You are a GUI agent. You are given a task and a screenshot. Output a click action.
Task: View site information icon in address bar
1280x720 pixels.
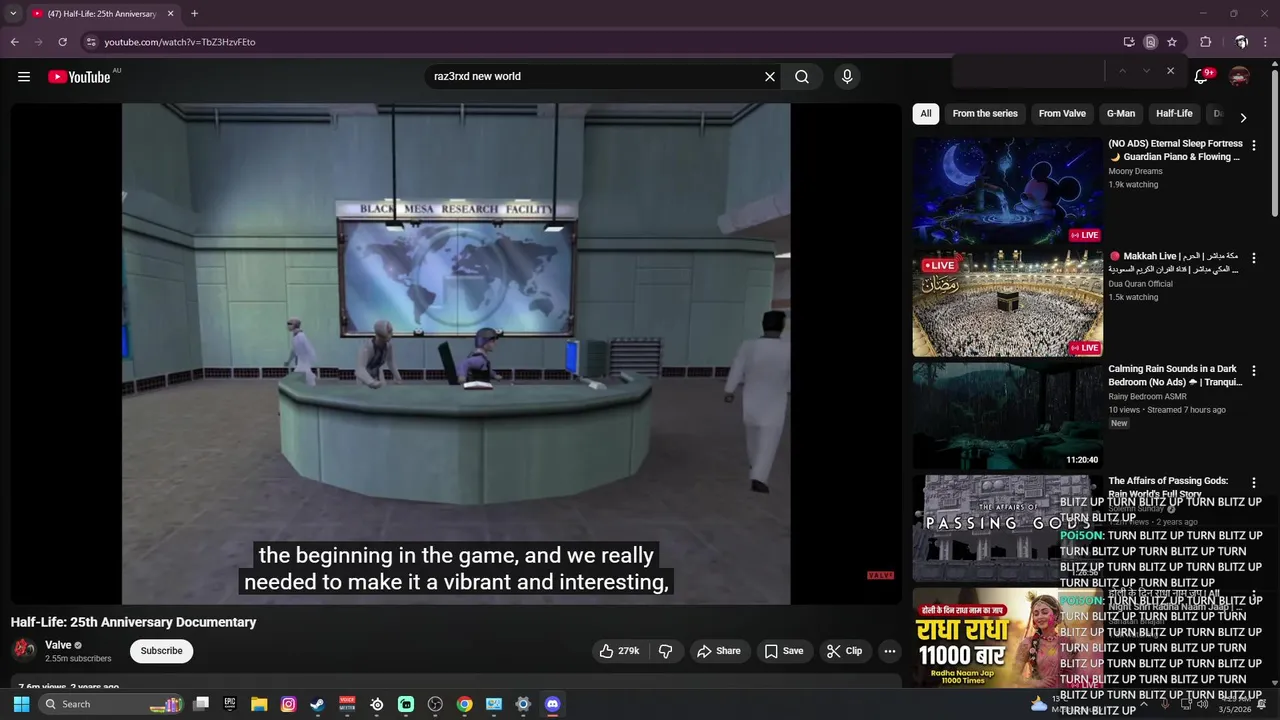[91, 42]
